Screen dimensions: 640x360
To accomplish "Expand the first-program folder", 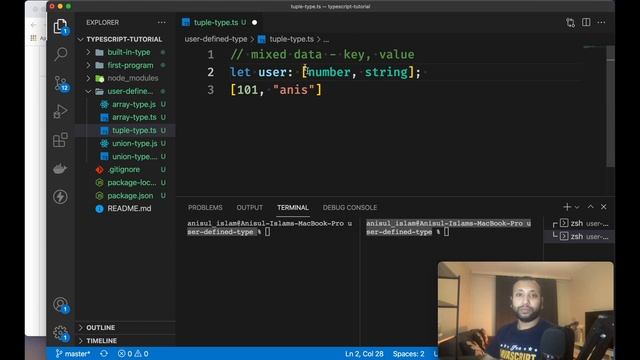I will 130,65.
